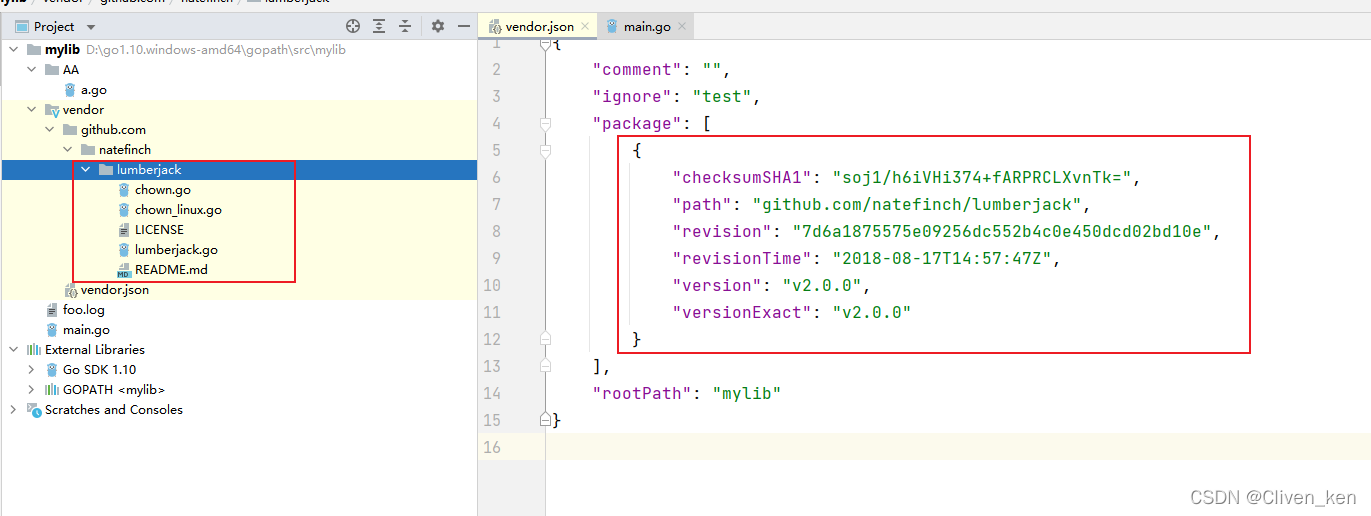
Task: Open Project panel settings gear
Action: point(438,26)
